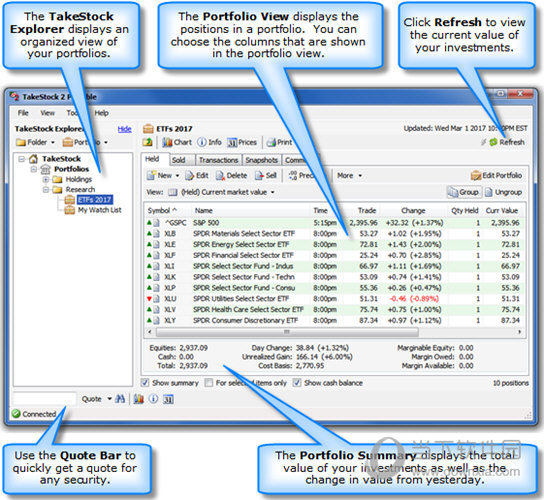The width and height of the screenshot is (544, 500).
Task: Click the quote bar symbol input field
Action: click(x=44, y=399)
